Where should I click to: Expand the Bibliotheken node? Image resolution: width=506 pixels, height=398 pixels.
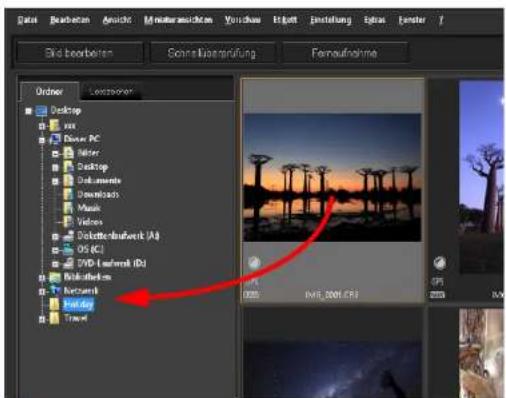coord(42,277)
